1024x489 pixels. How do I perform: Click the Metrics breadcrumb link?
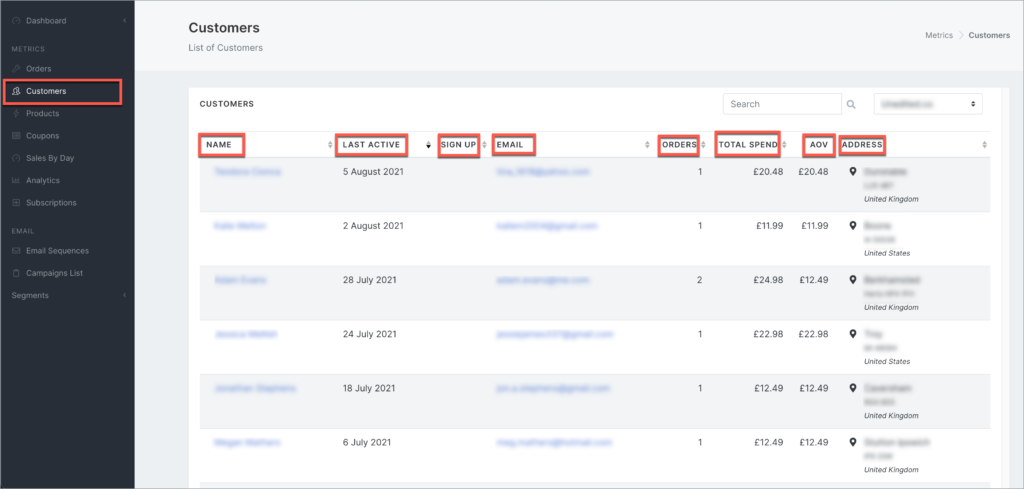click(938, 35)
